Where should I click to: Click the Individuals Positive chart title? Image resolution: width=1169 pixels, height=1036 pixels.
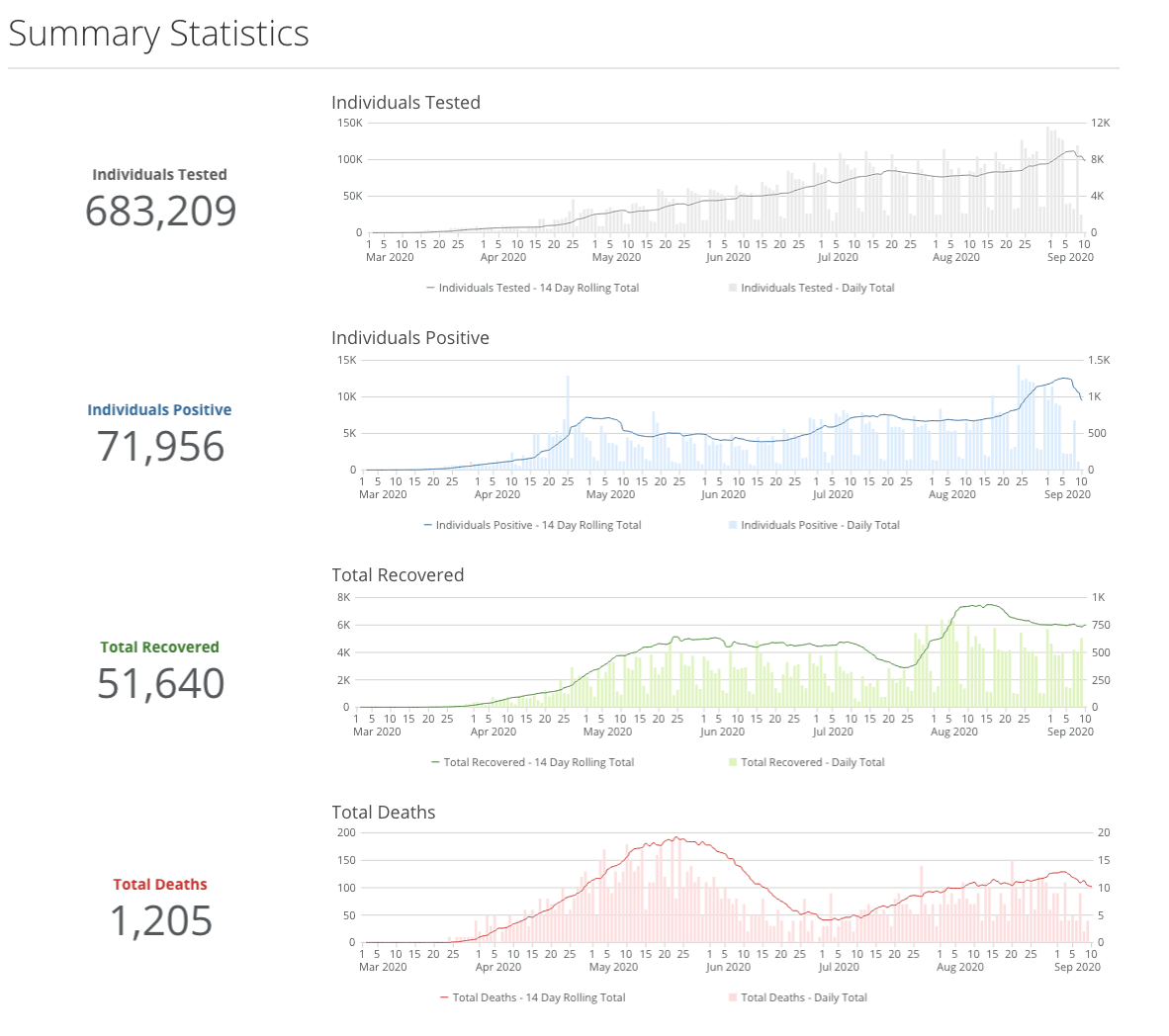tap(409, 338)
